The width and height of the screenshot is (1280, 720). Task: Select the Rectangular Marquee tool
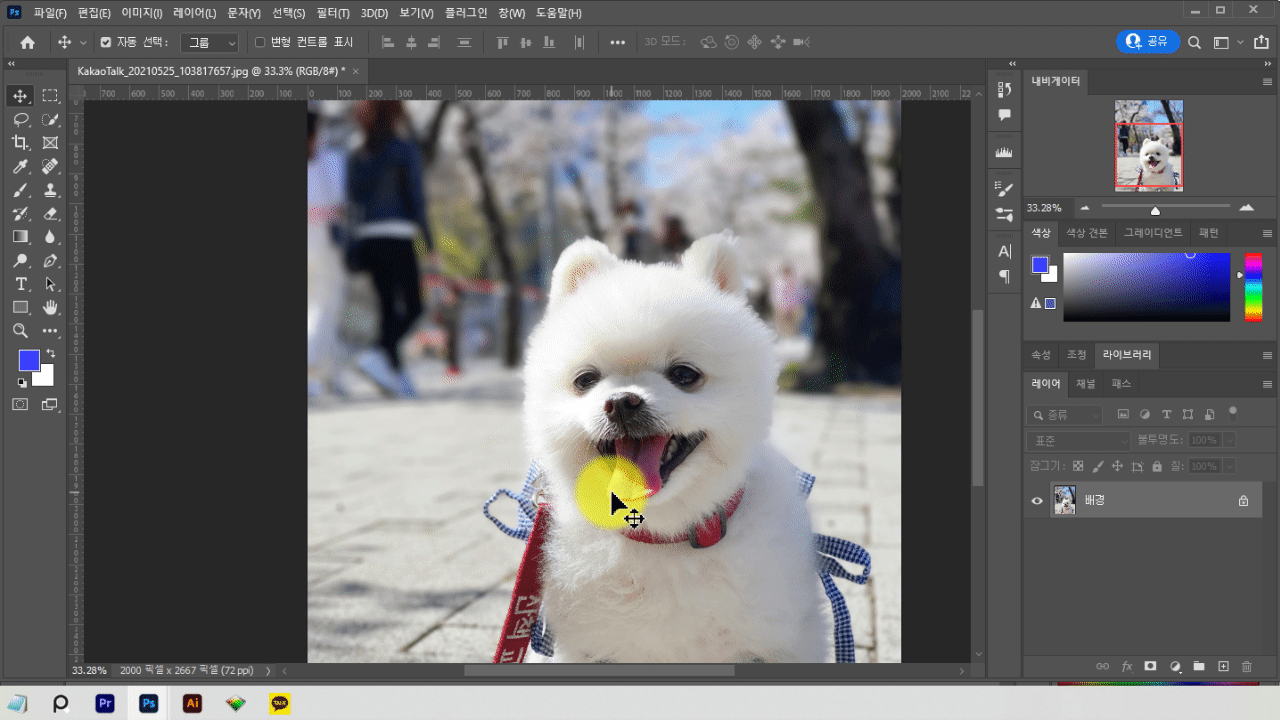tap(50, 96)
